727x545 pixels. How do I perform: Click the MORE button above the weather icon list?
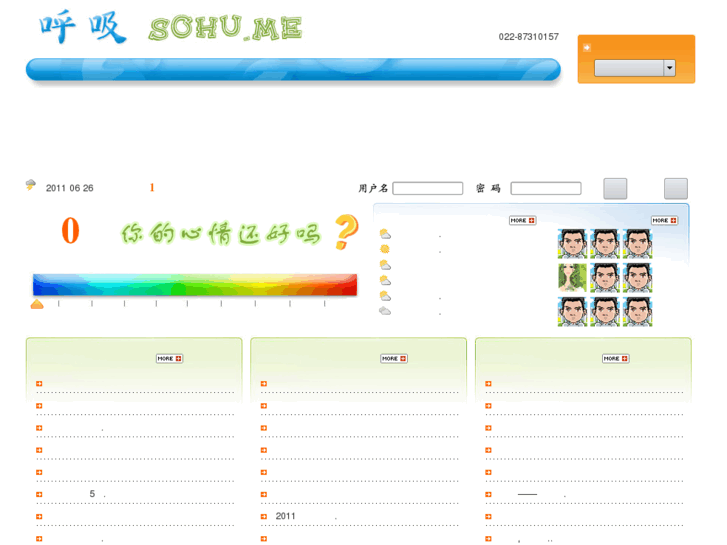tap(523, 220)
